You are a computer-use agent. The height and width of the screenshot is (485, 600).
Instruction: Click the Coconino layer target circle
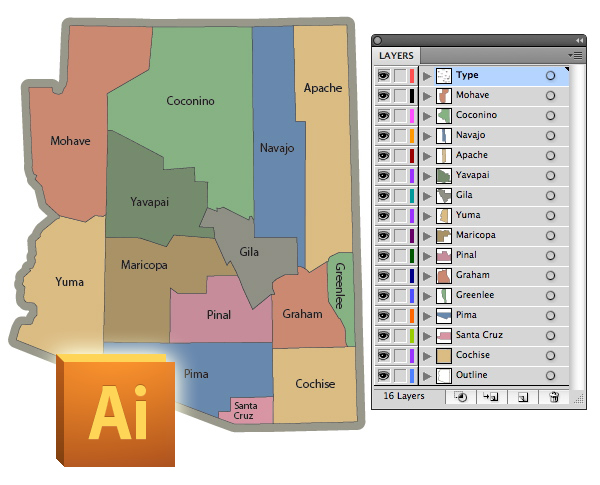550,115
